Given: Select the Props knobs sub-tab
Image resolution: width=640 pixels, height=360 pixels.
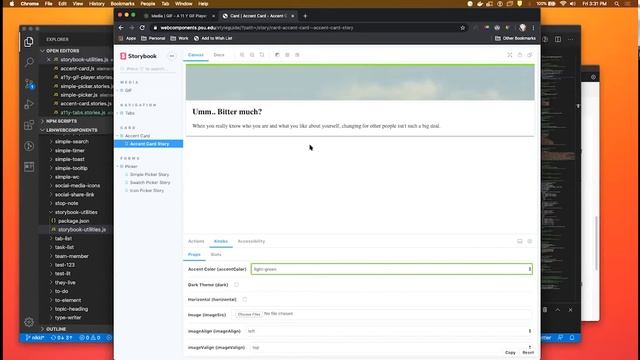Looking at the screenshot, I should point(194,254).
